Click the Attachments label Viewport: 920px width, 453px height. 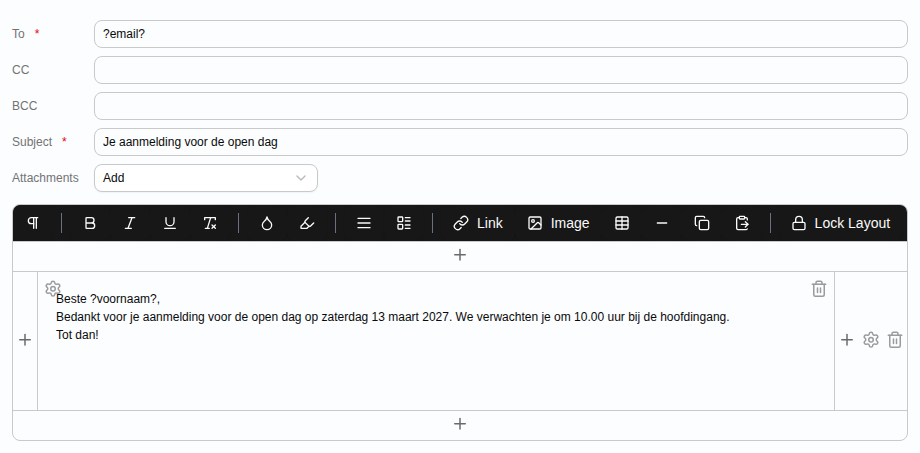point(45,178)
